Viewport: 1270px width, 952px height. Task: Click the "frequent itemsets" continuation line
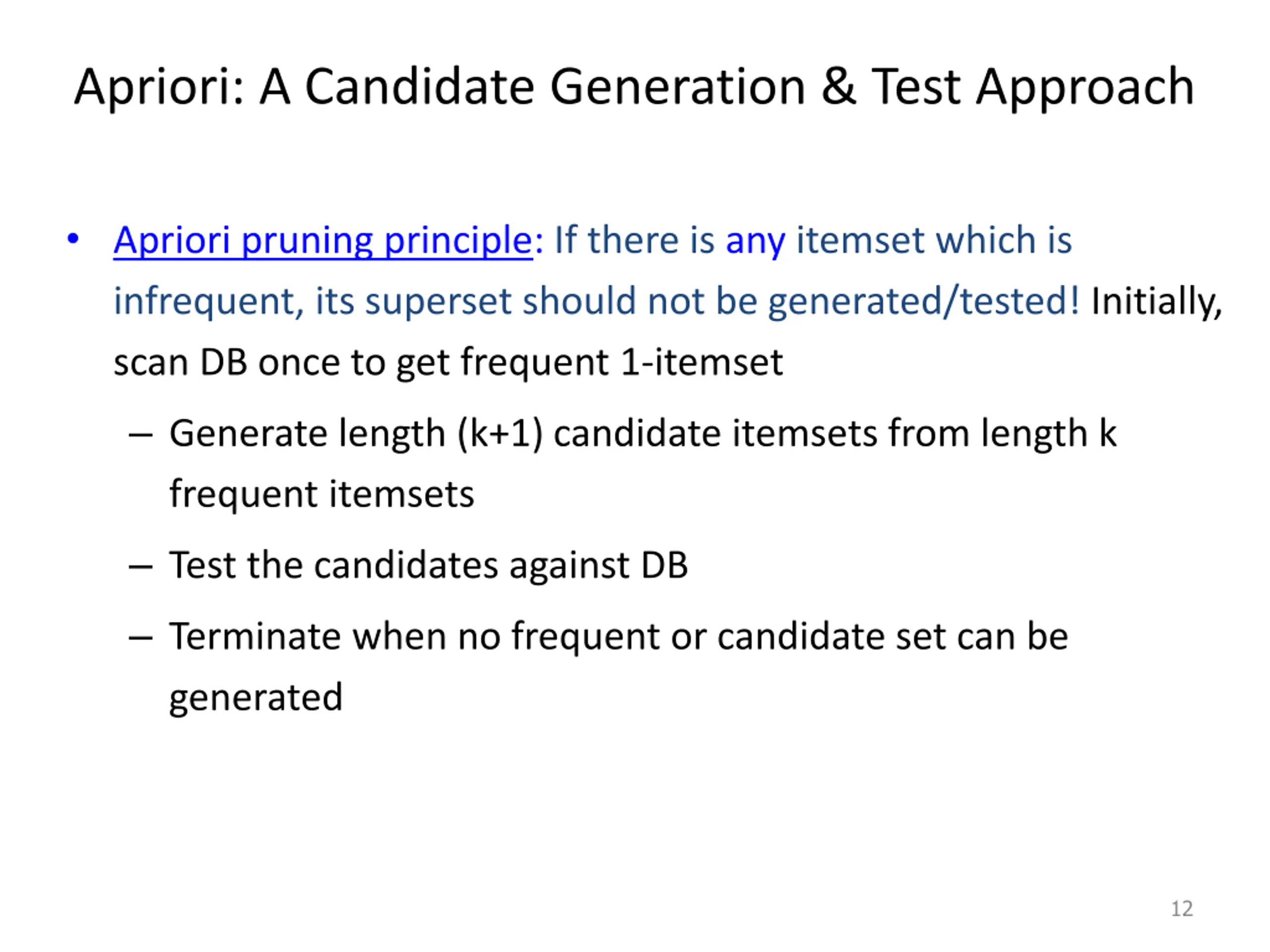point(321,495)
